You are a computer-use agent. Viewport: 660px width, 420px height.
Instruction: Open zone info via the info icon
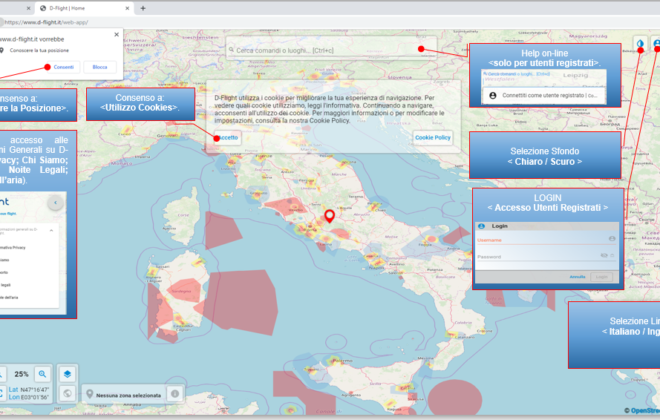(x=175, y=394)
